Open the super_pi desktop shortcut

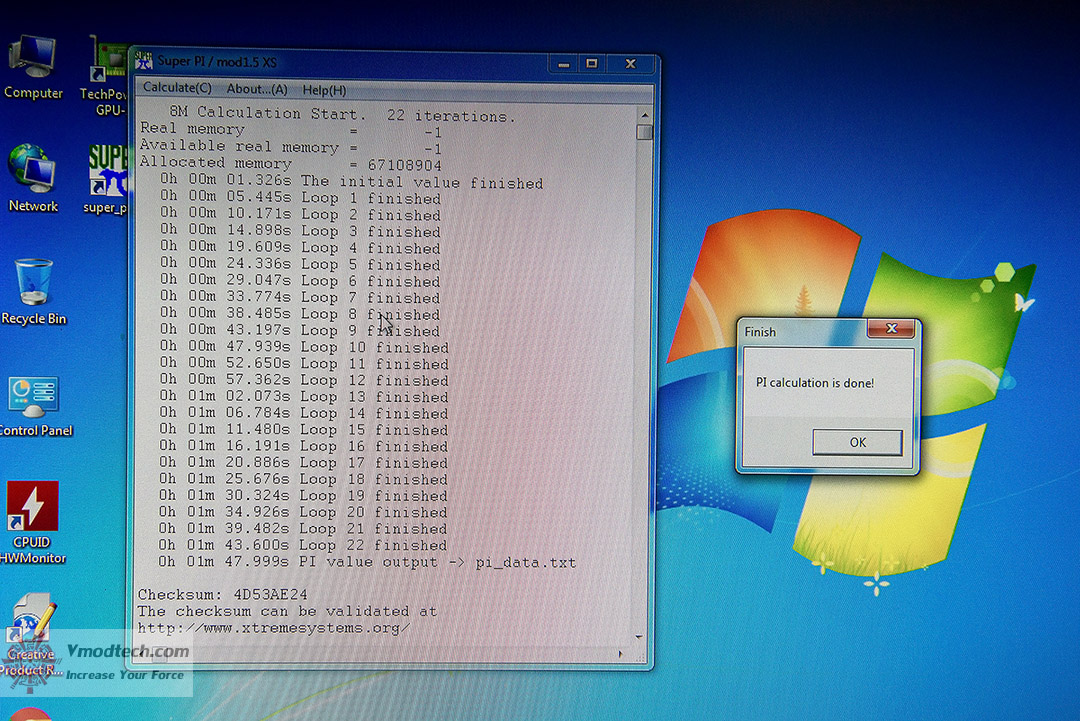click(x=107, y=179)
